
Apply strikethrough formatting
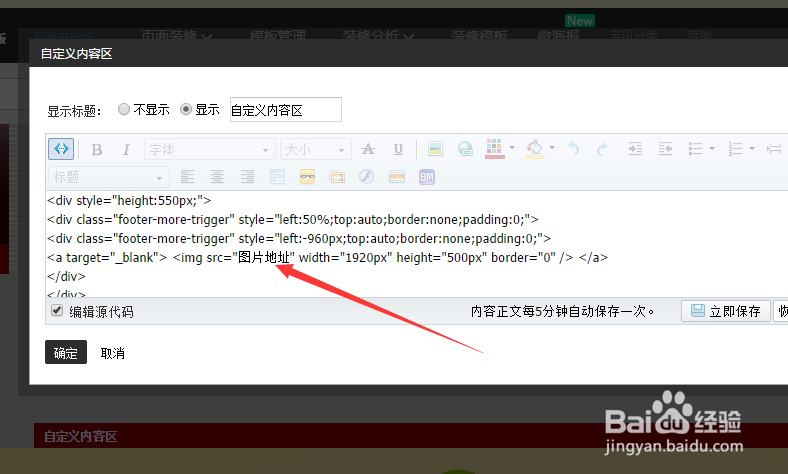(x=368, y=149)
